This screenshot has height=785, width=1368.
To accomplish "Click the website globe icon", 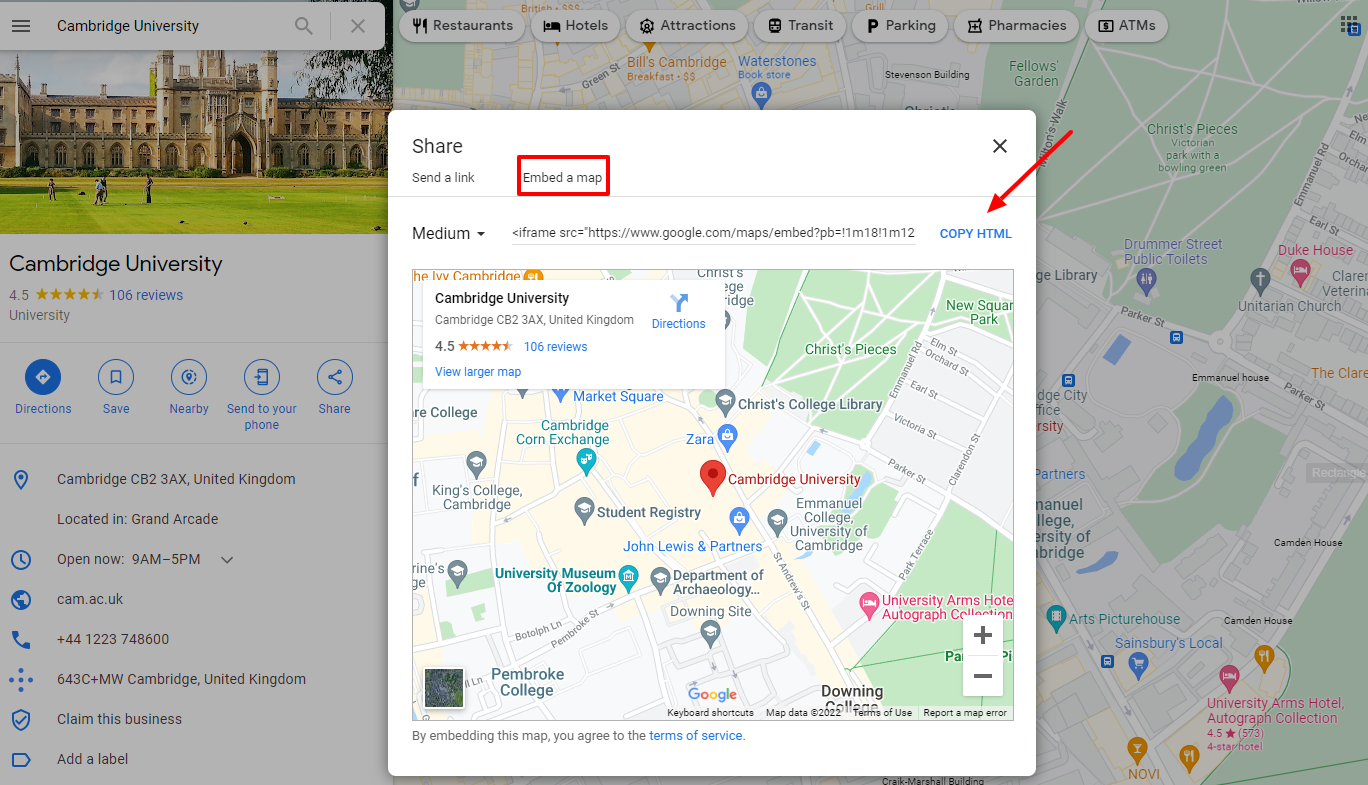I will (x=21, y=599).
